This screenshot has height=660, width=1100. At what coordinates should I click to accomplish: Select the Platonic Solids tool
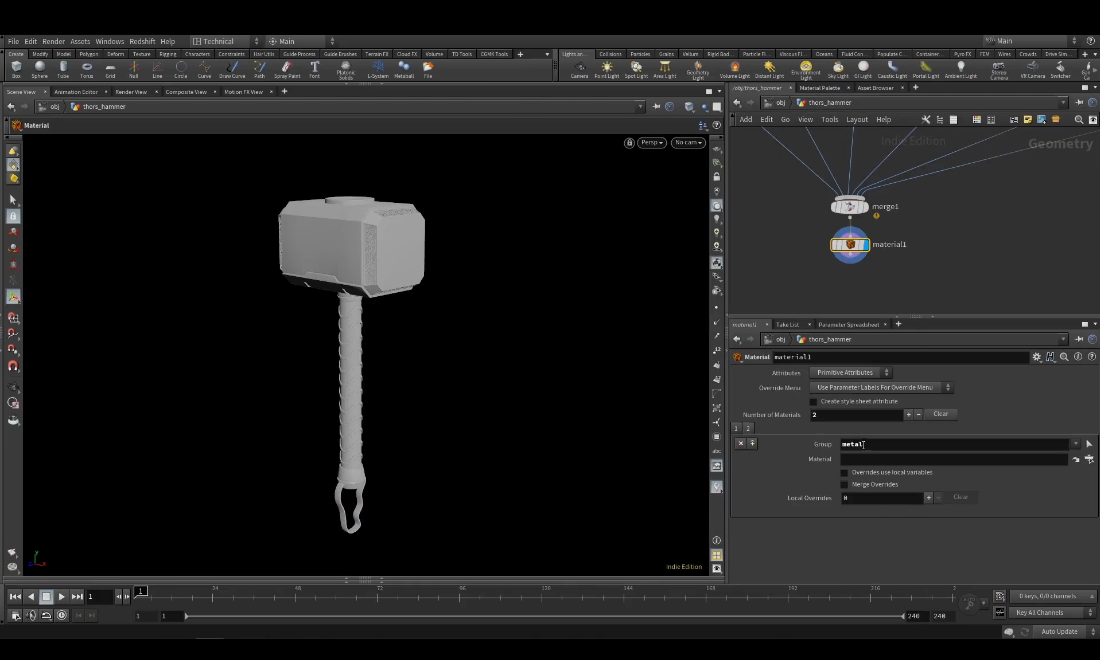pos(345,68)
